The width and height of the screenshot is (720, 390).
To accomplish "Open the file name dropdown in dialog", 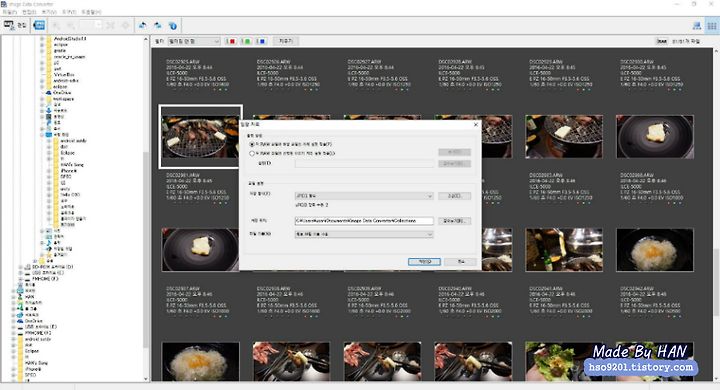I will 364,234.
